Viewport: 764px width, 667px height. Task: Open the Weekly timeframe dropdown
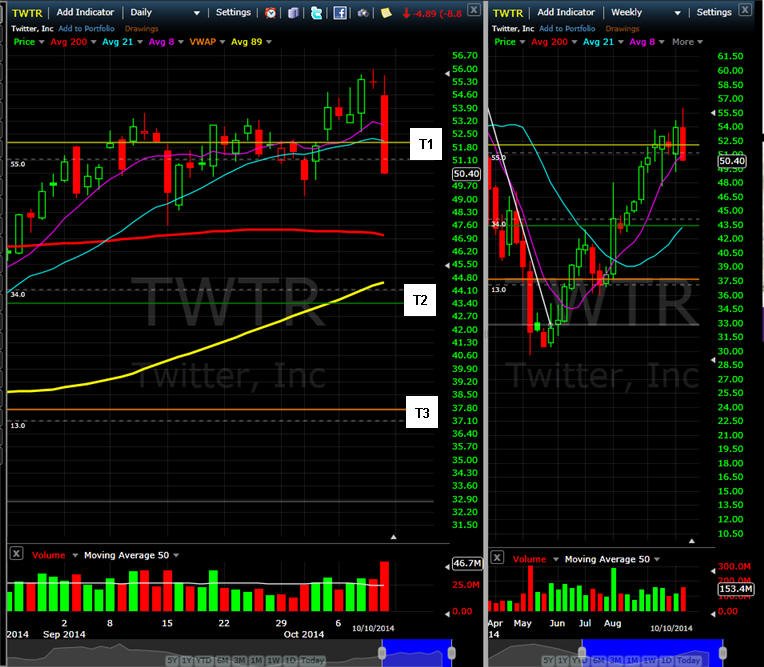coord(646,12)
